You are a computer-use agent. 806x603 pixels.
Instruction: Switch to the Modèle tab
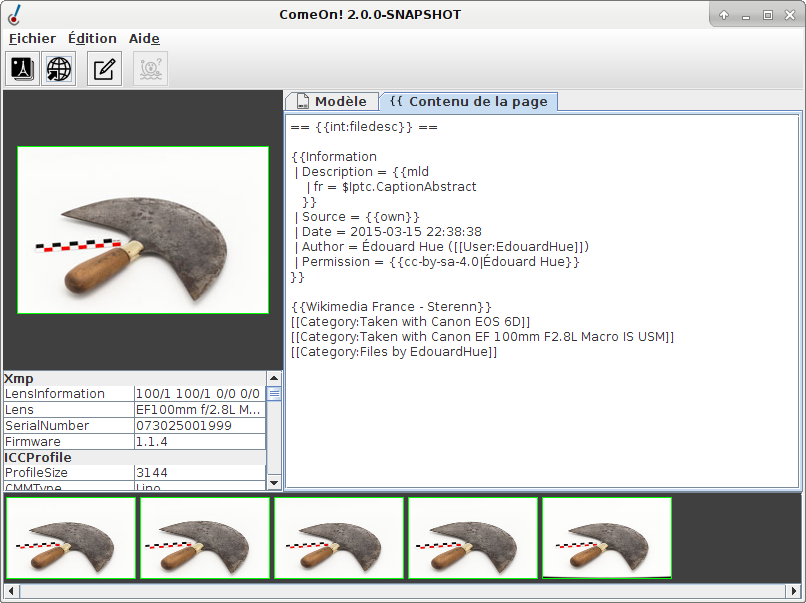point(332,101)
